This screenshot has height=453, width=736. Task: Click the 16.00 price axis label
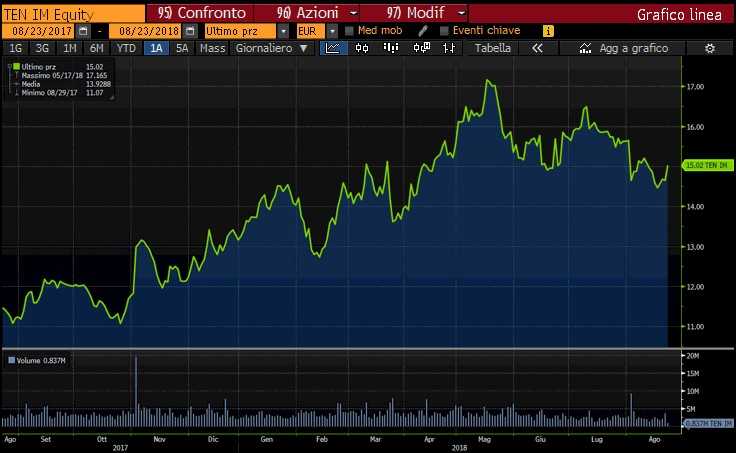pyautogui.click(x=695, y=127)
